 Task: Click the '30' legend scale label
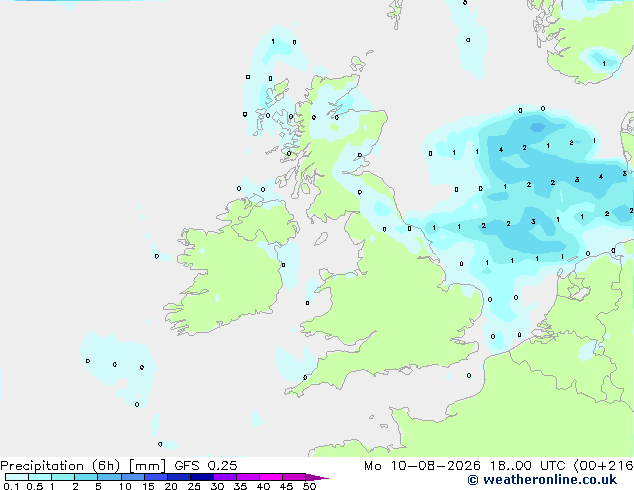217,486
